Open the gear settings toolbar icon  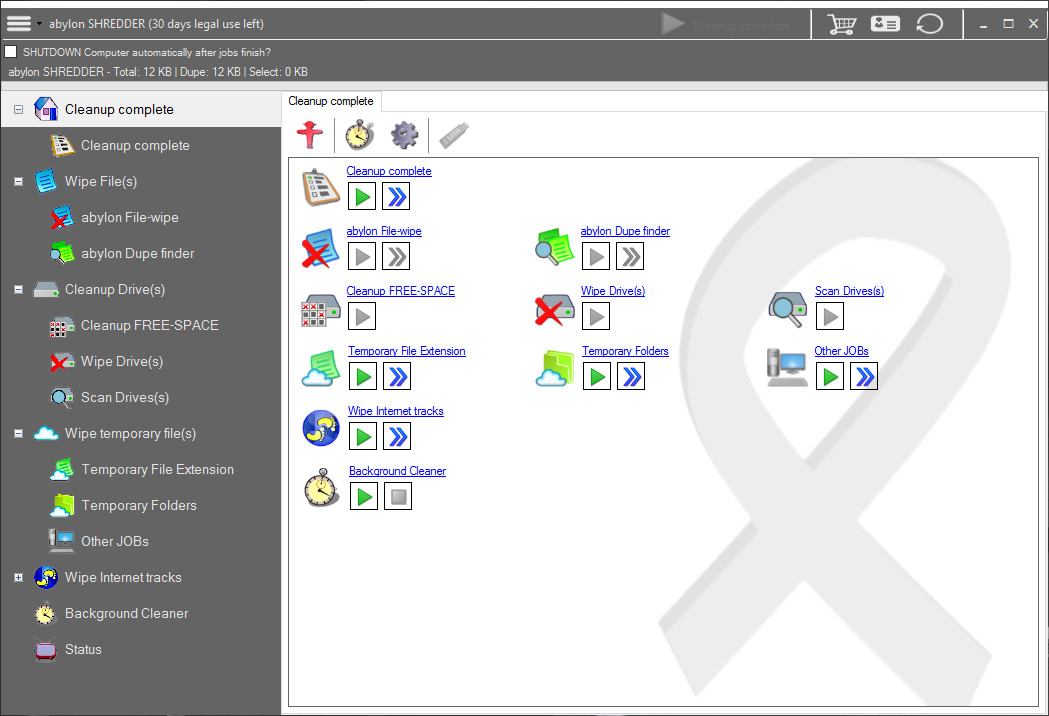(404, 135)
